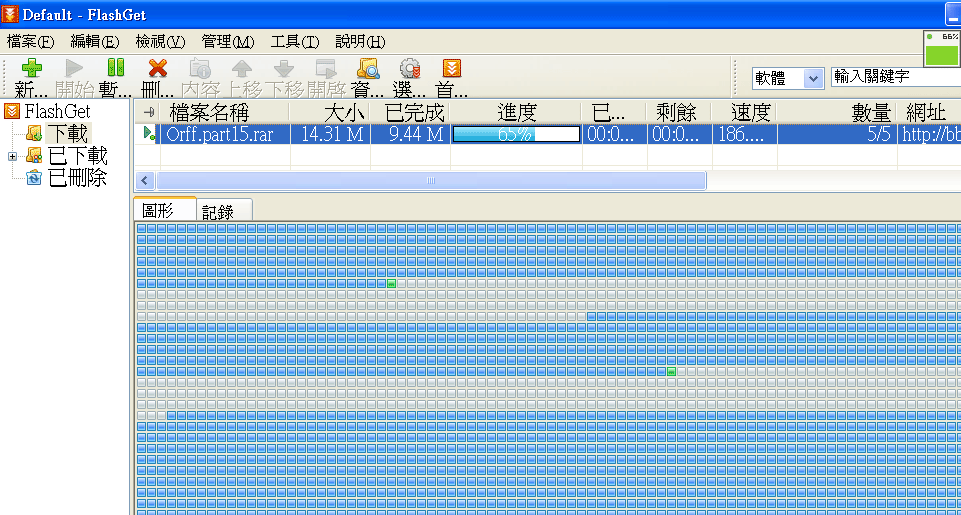
Task: Select the Orff.part15.rar file name
Action: [x=219, y=134]
